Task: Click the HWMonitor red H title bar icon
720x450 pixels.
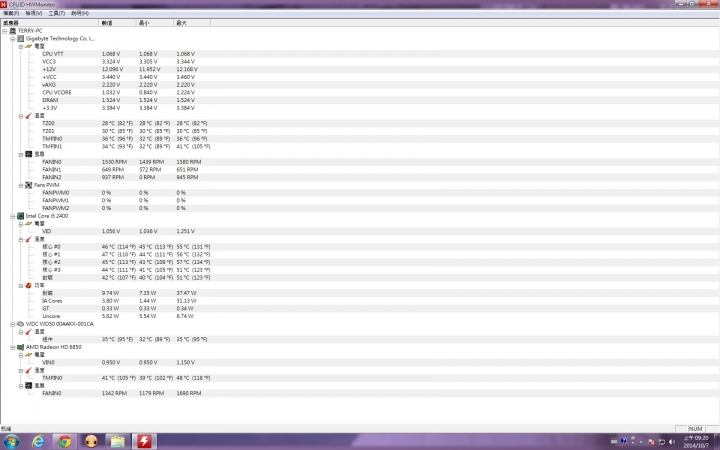Action: tap(4, 4)
